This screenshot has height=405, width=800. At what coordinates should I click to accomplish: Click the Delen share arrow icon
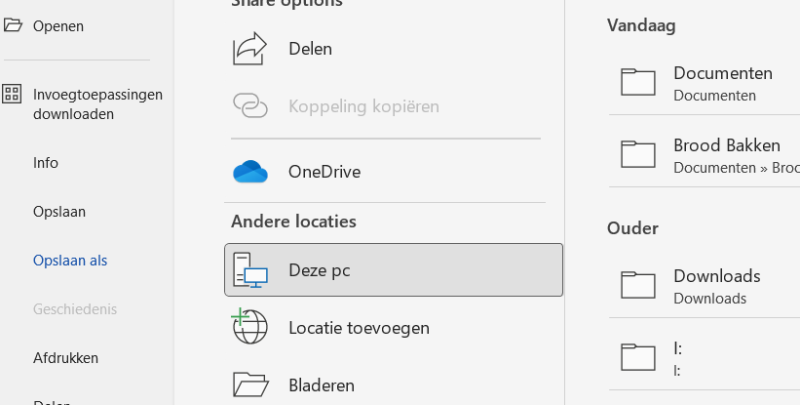click(250, 48)
